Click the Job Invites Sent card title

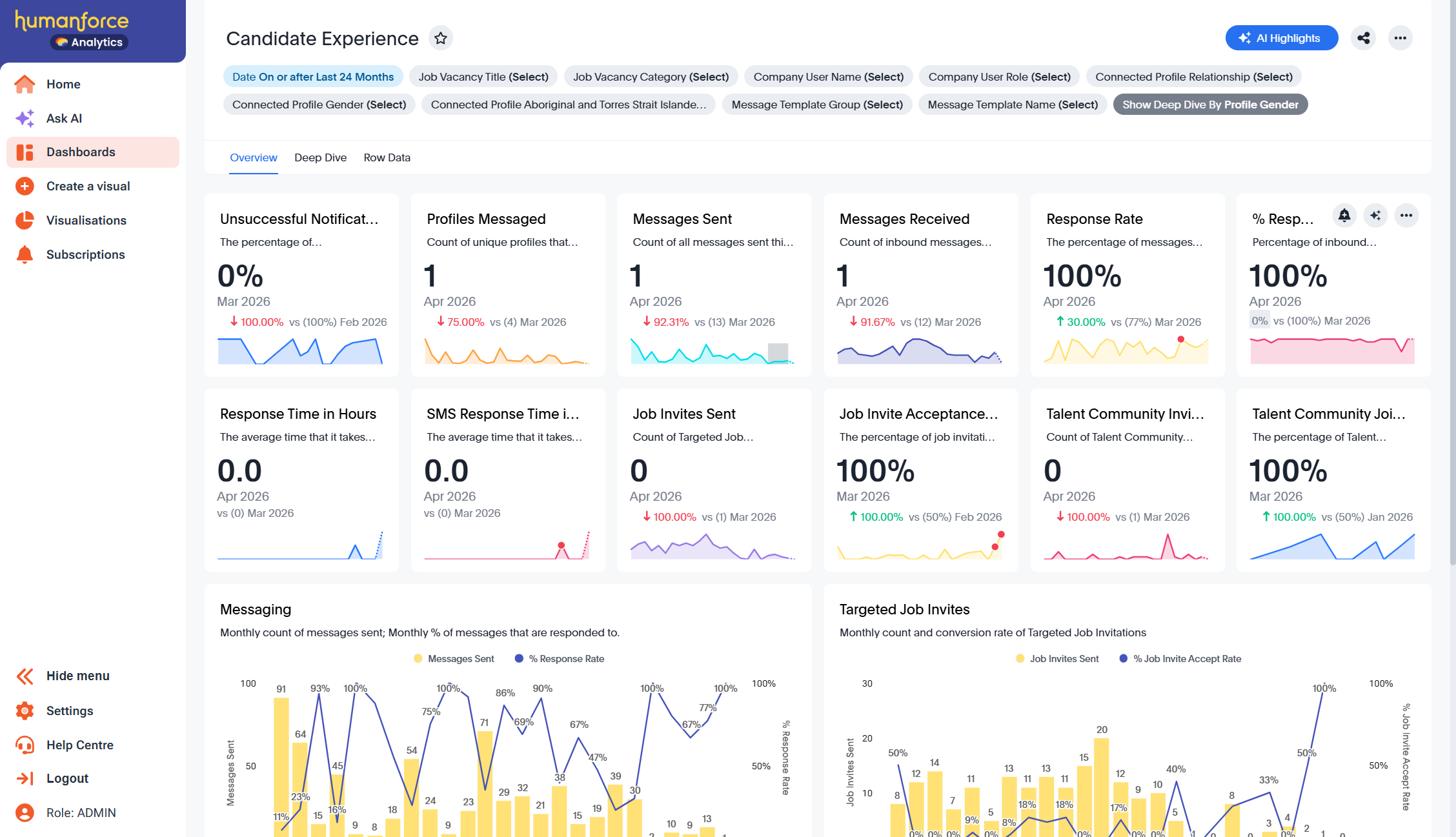pos(684,414)
